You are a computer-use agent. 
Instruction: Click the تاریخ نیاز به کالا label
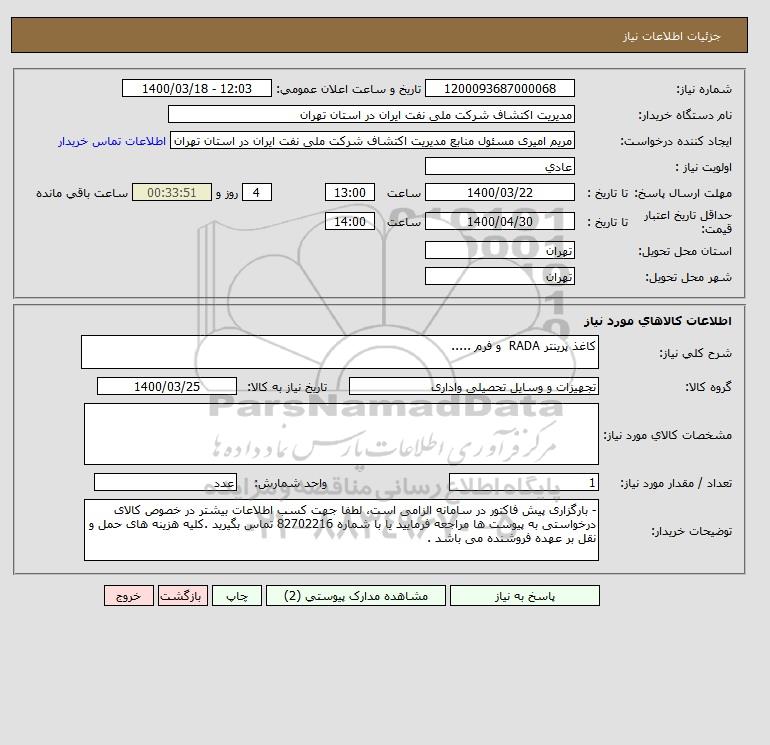287,387
